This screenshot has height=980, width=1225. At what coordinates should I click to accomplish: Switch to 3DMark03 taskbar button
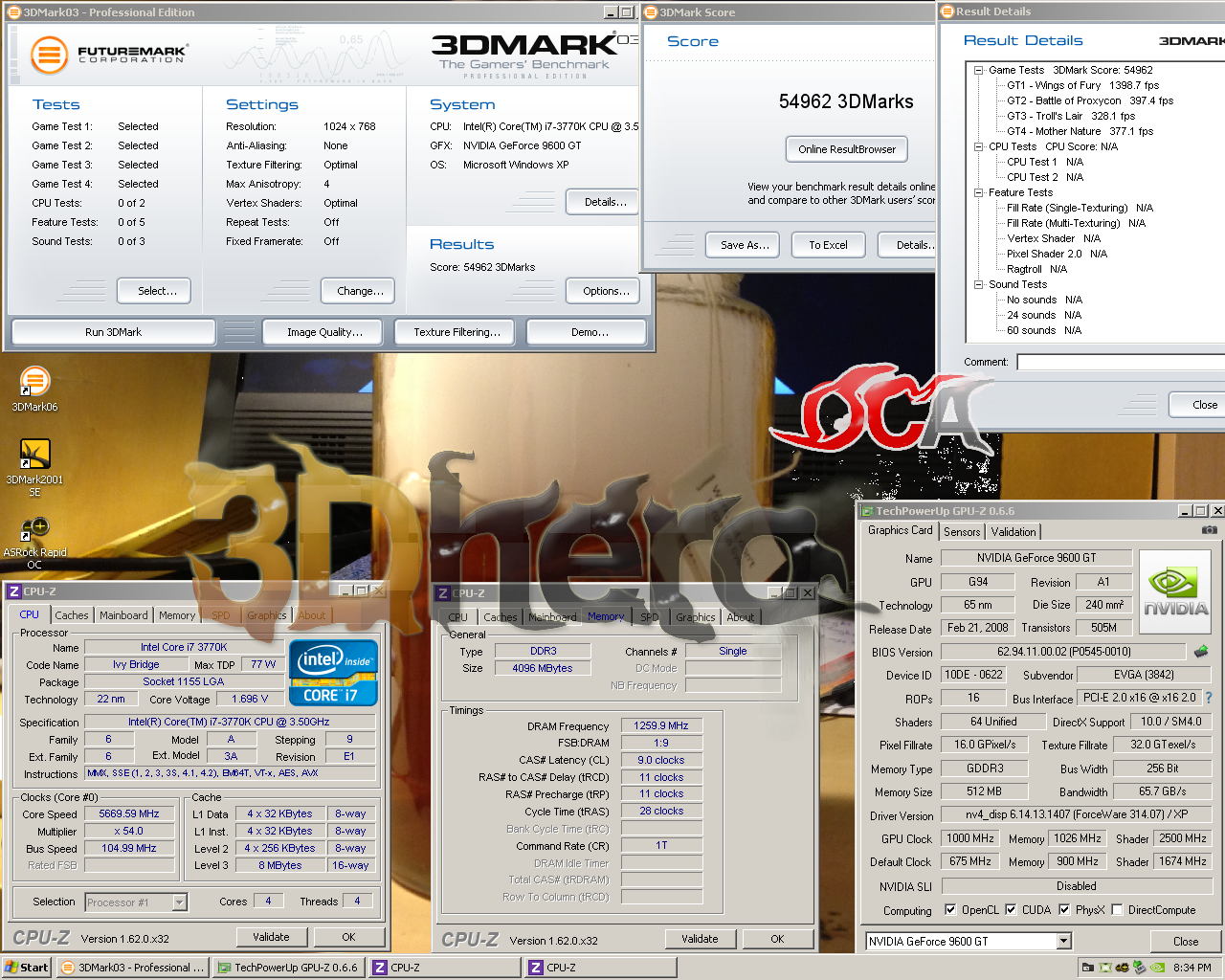[132, 968]
